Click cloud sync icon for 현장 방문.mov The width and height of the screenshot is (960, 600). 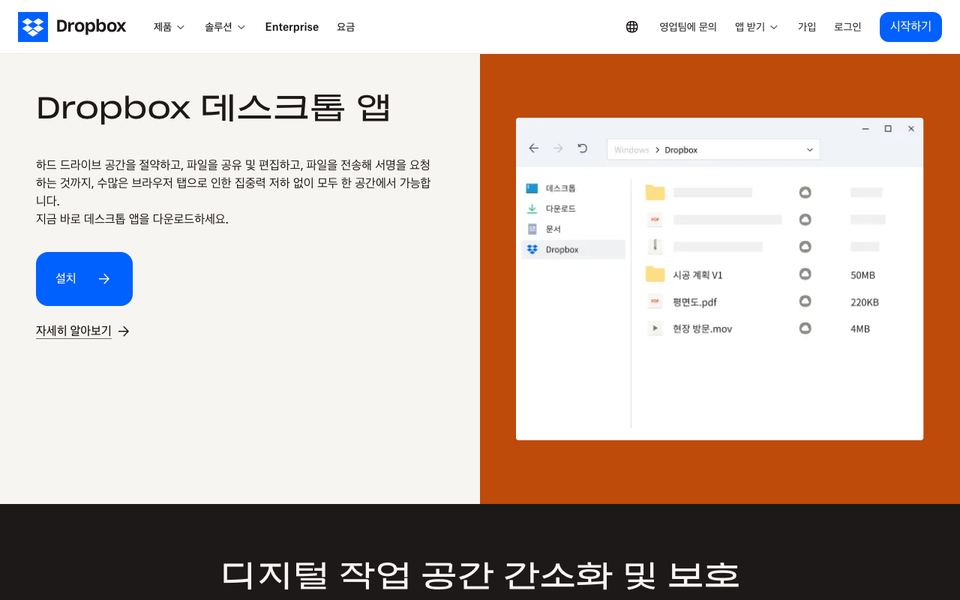[805, 328]
